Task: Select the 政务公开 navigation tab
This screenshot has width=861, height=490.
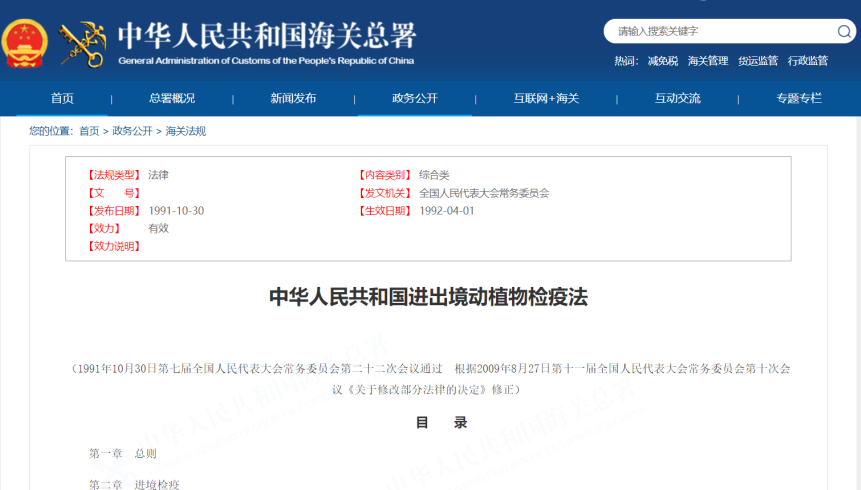Action: [x=415, y=98]
